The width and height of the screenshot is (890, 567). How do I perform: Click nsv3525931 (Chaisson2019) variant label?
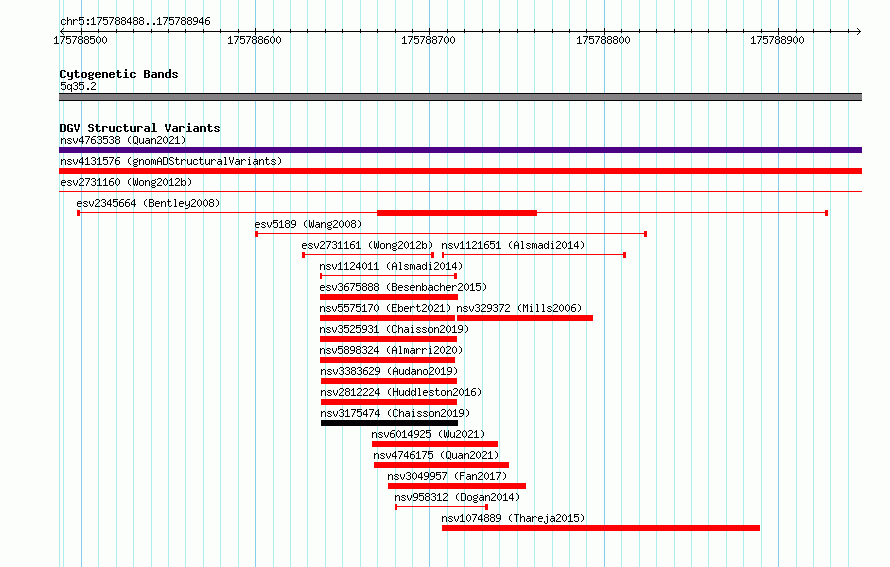[x=394, y=329]
